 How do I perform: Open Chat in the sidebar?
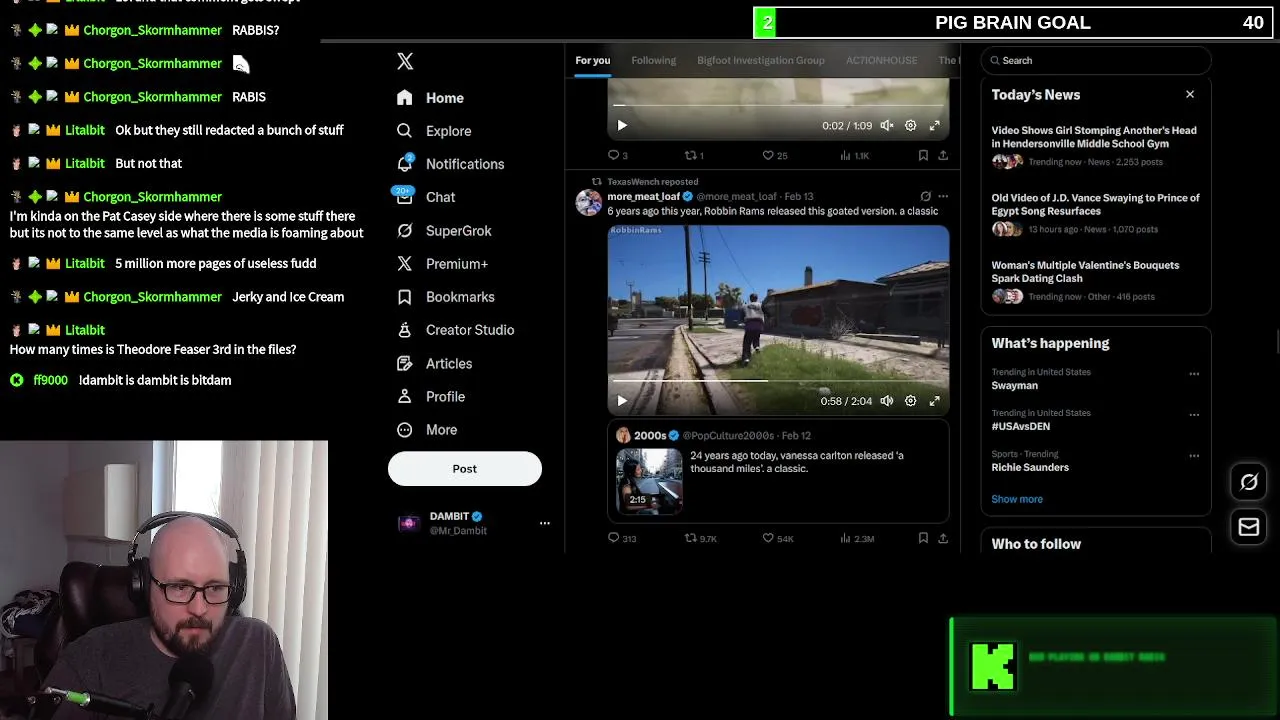[x=425, y=197]
